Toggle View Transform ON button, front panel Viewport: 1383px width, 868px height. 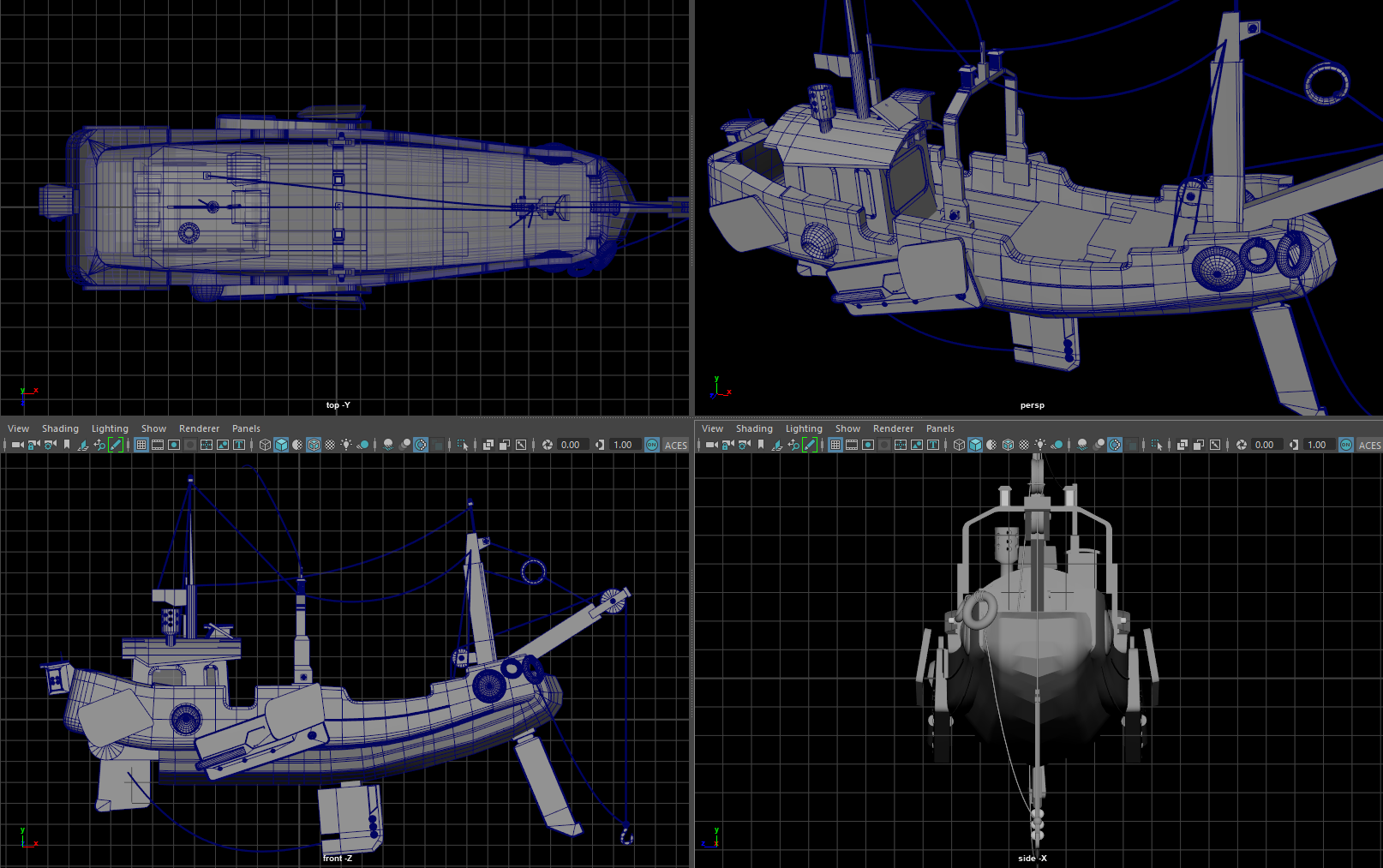click(x=652, y=445)
